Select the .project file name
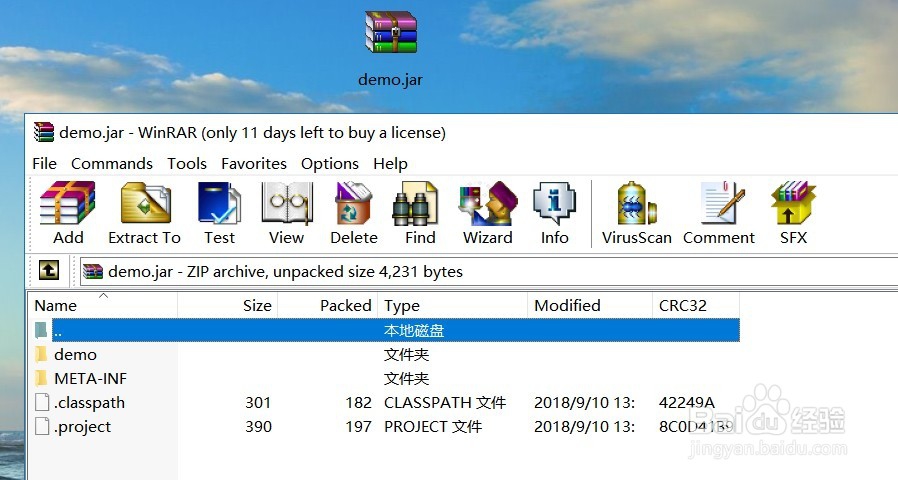The width and height of the screenshot is (898, 480). point(82,427)
